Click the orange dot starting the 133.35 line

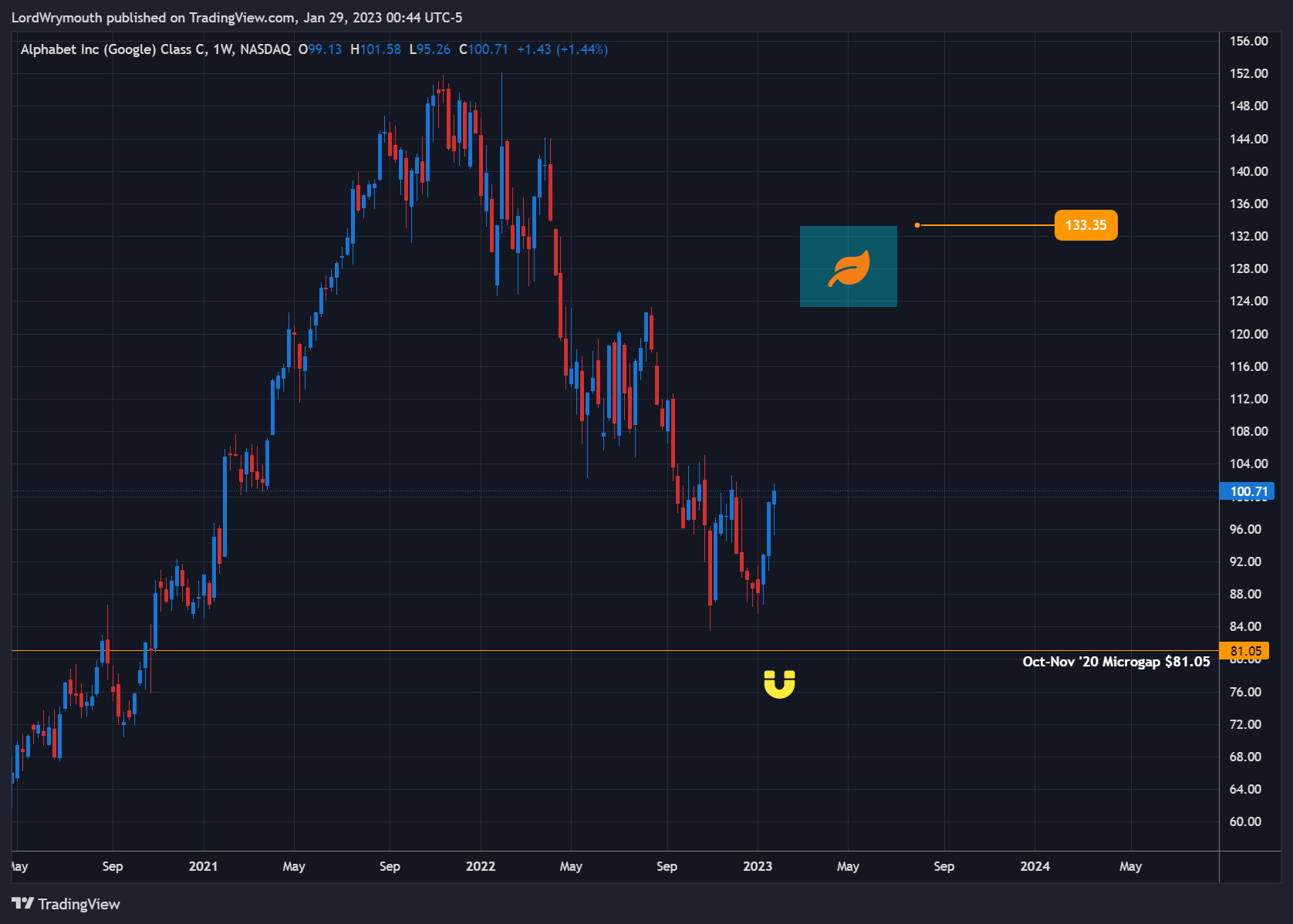pyautogui.click(x=917, y=225)
